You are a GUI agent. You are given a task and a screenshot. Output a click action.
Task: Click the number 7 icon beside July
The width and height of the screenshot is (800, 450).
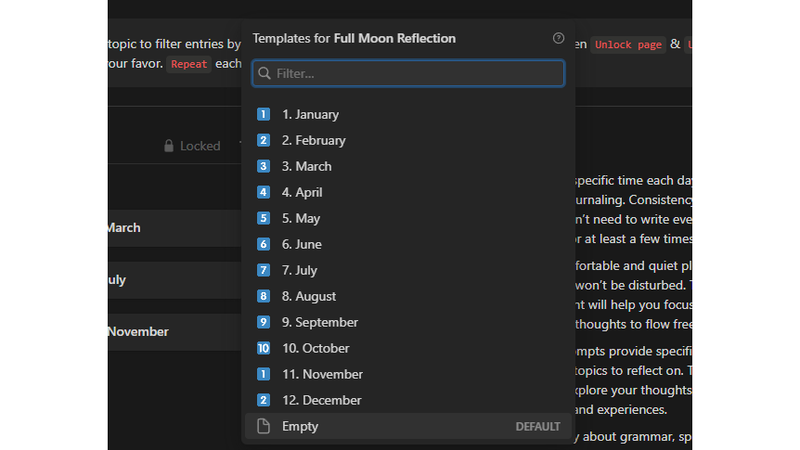click(263, 270)
